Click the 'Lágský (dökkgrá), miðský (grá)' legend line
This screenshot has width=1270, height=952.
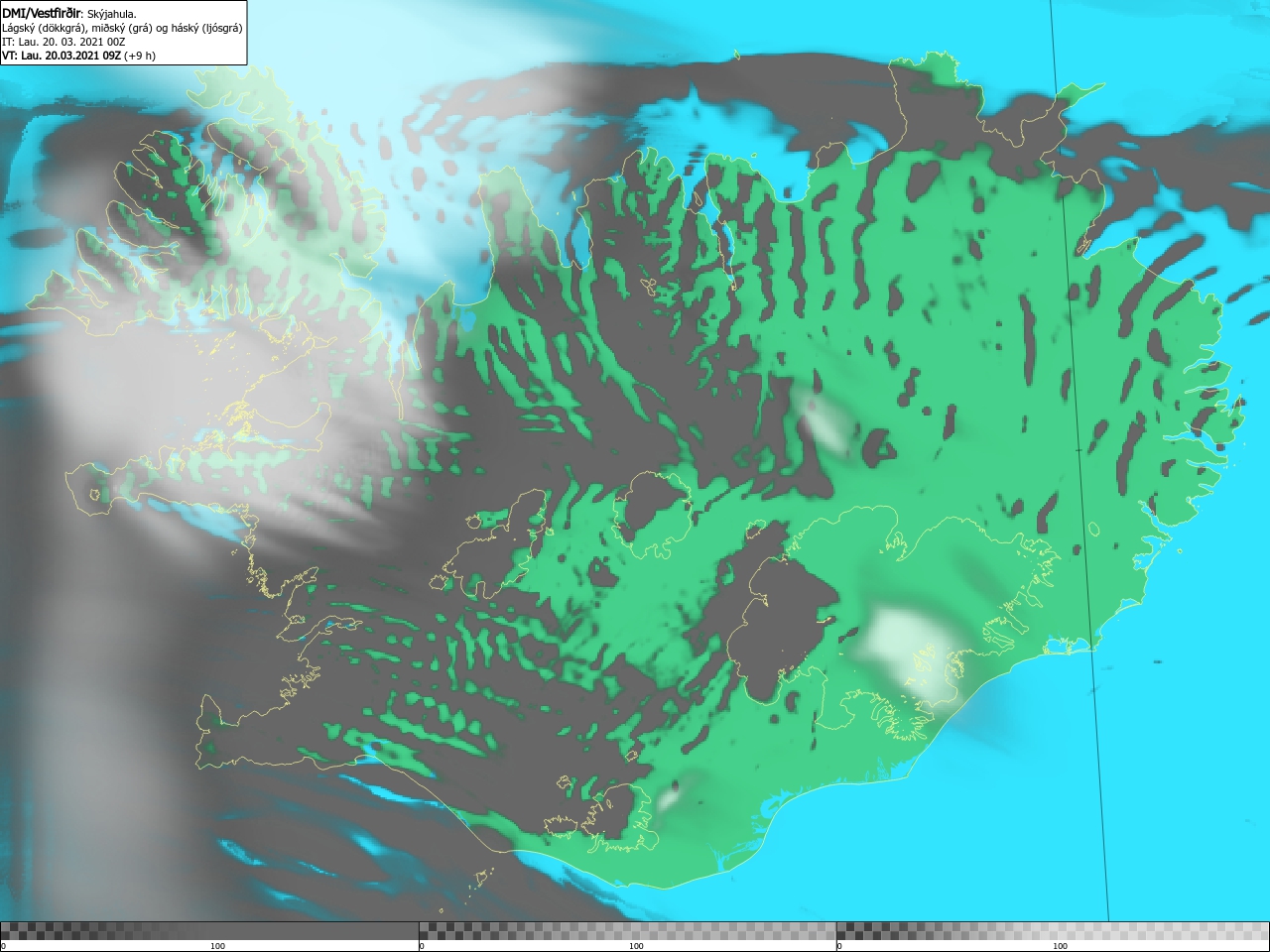pos(122,28)
